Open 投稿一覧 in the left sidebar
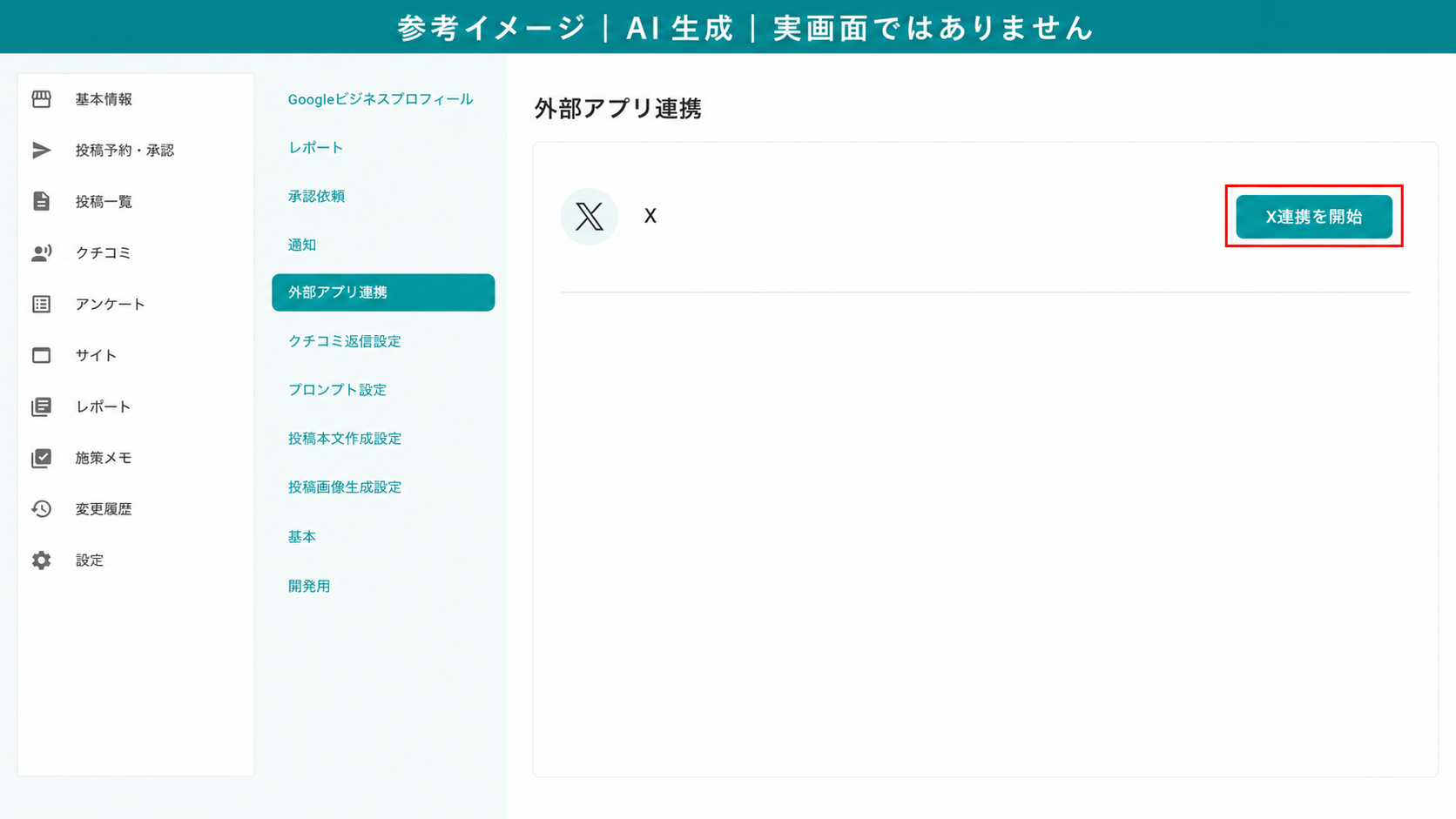This screenshot has width=1456, height=819. point(104,202)
